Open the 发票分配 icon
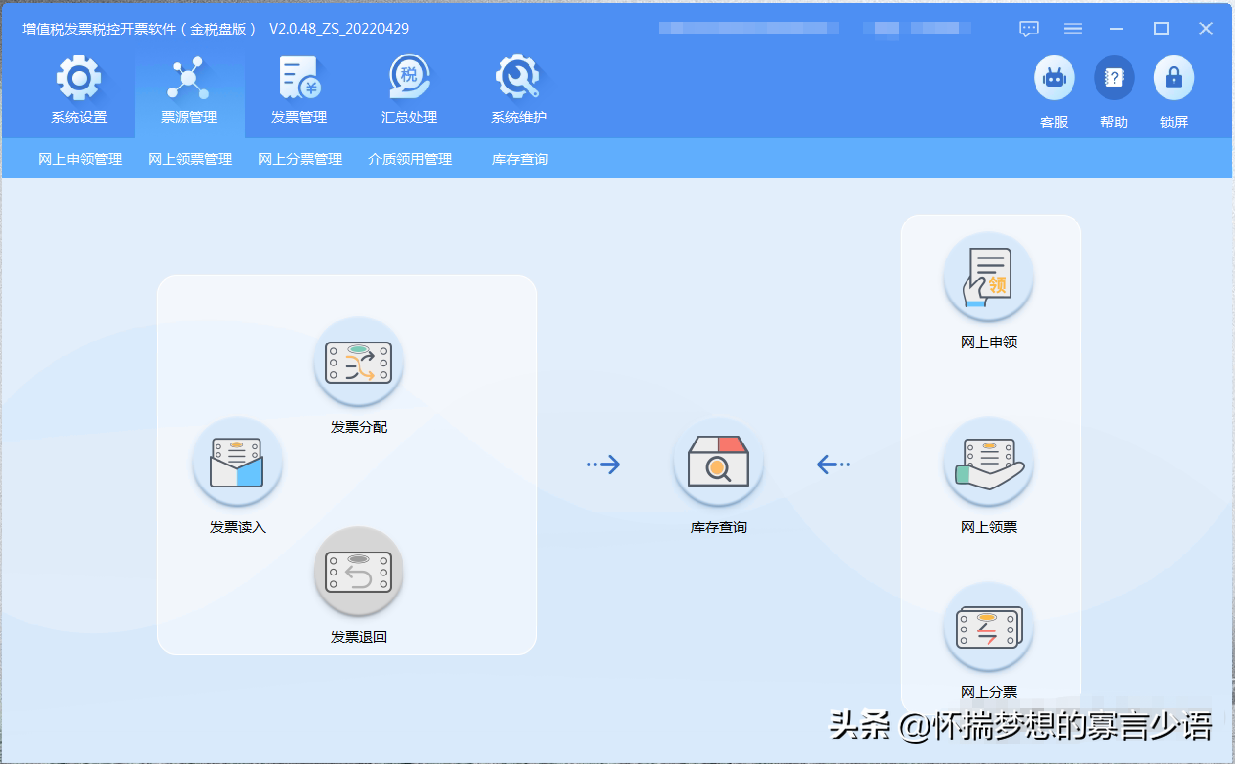 359,363
